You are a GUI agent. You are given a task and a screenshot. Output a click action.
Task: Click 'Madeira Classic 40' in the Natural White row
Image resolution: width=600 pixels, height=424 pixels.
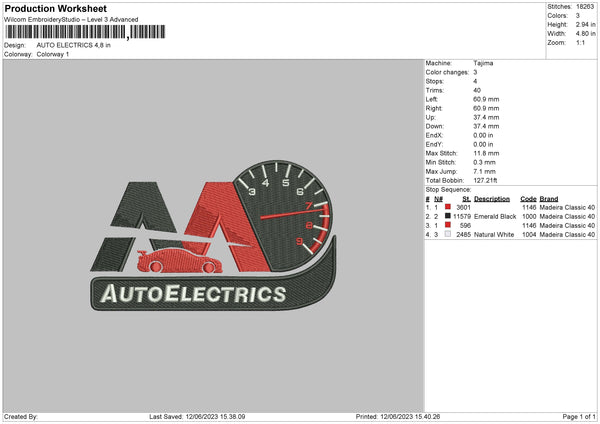click(x=567, y=235)
